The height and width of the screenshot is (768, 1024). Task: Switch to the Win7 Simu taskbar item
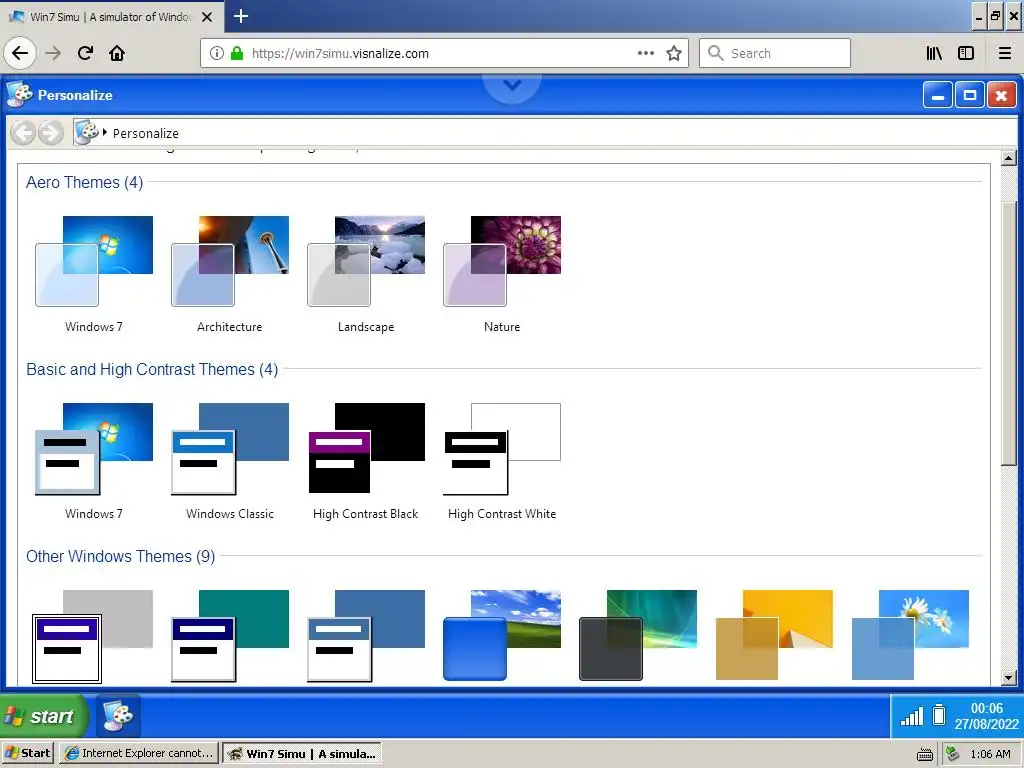click(302, 753)
